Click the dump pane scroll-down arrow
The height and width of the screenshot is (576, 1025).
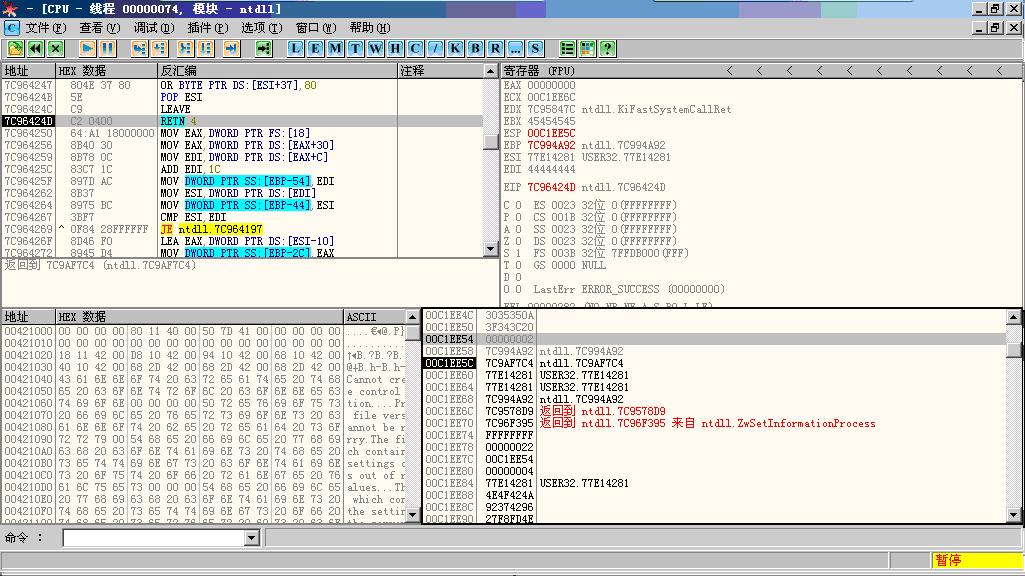click(x=412, y=515)
